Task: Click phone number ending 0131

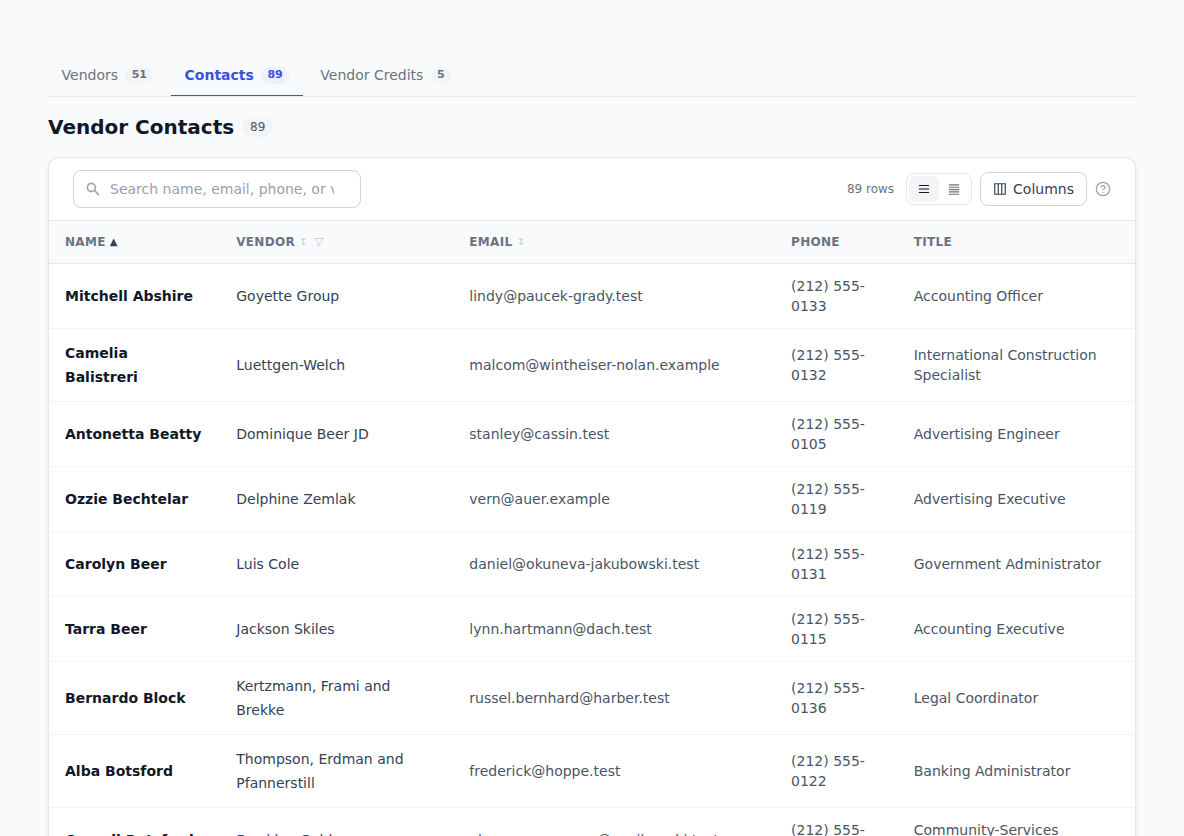Action: pyautogui.click(x=828, y=564)
